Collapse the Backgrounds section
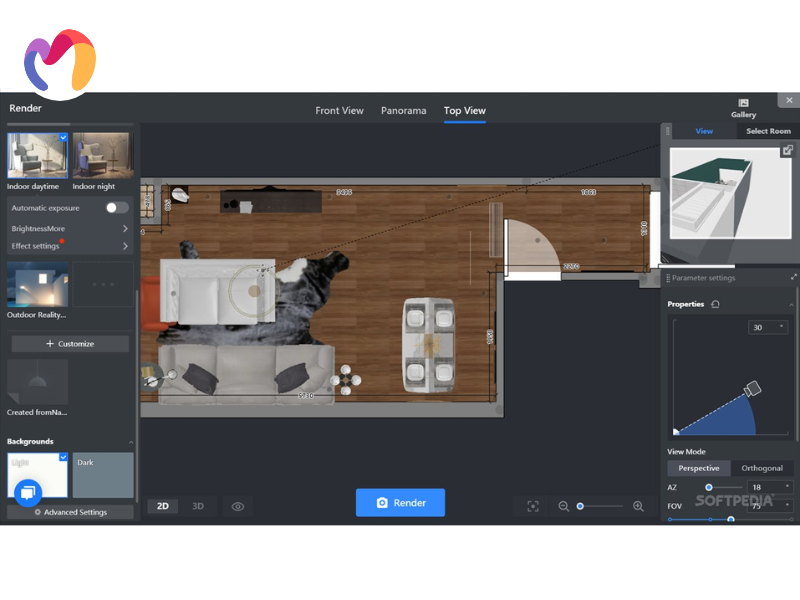This screenshot has width=800, height=600. tap(130, 441)
